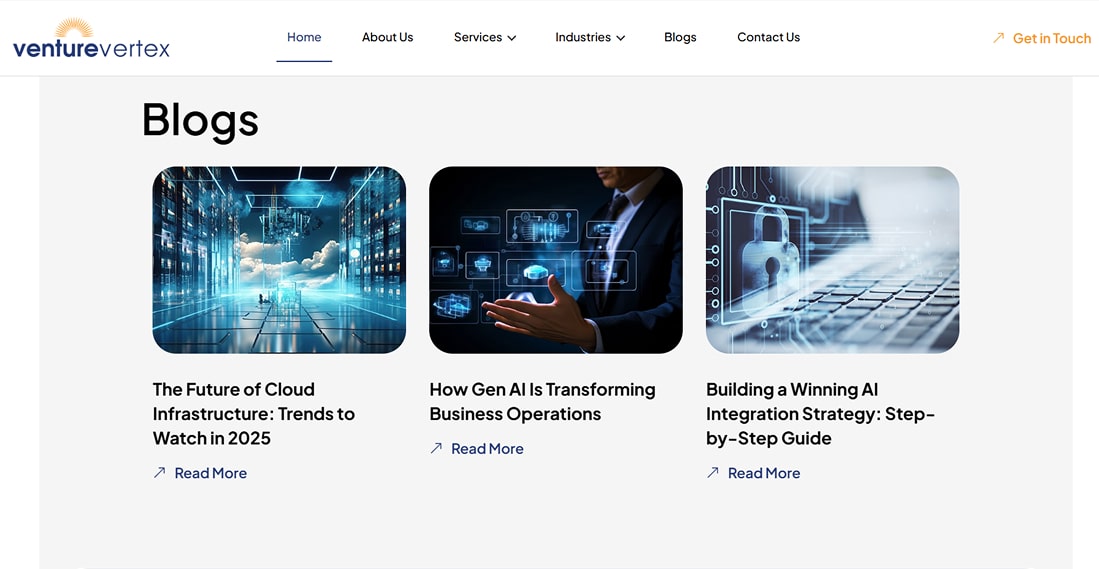Open 'The Future of Cloud Infrastructure' title
This screenshot has width=1099, height=569.
[x=253, y=414]
